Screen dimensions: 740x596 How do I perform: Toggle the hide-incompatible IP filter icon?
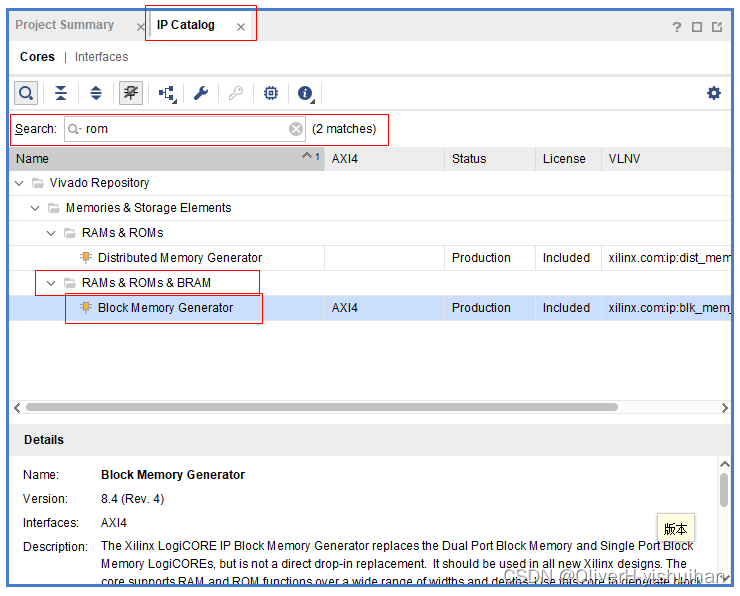(131, 93)
